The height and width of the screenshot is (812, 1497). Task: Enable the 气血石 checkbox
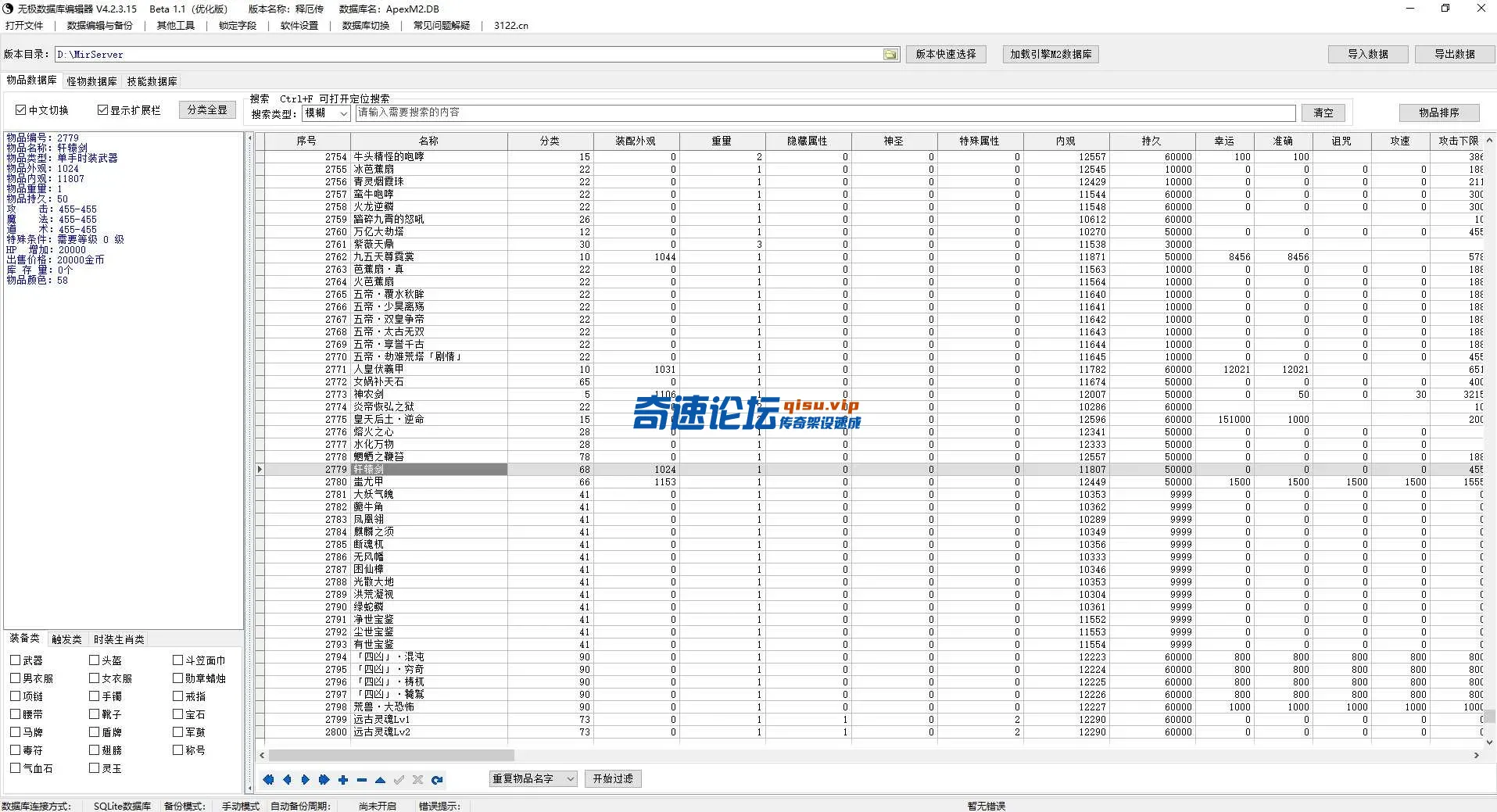pyautogui.click(x=15, y=768)
